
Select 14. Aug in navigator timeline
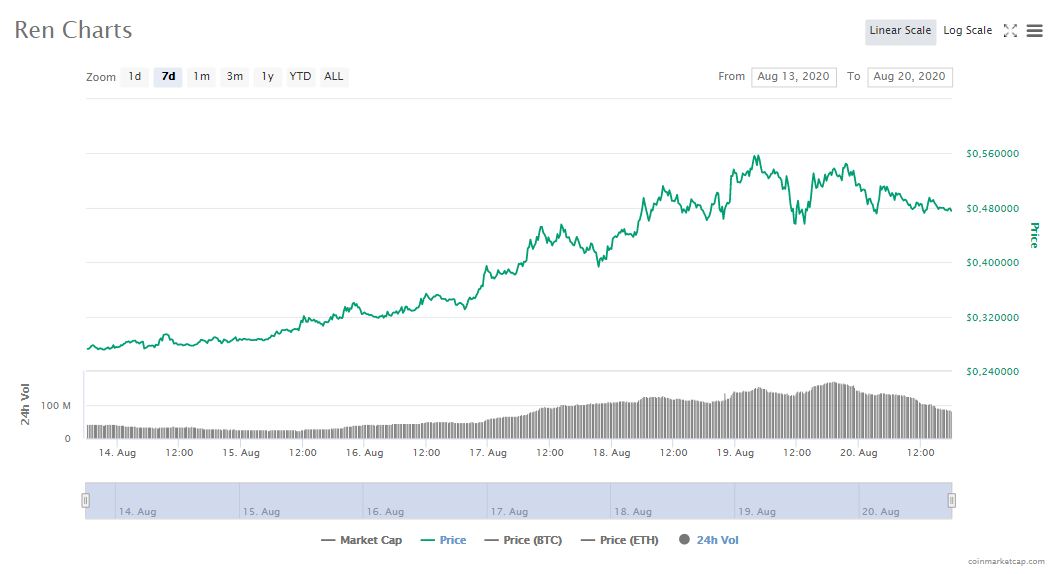[137, 512]
